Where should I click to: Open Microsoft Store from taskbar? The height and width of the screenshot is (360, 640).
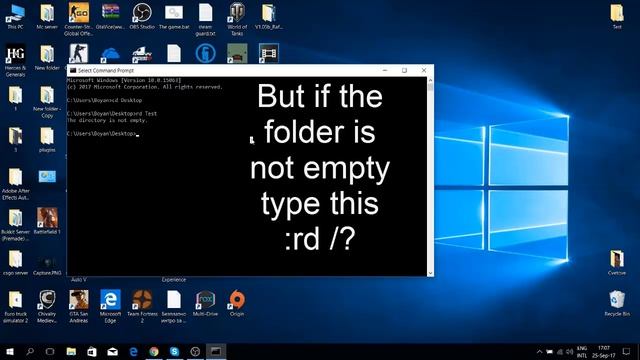coord(92,351)
